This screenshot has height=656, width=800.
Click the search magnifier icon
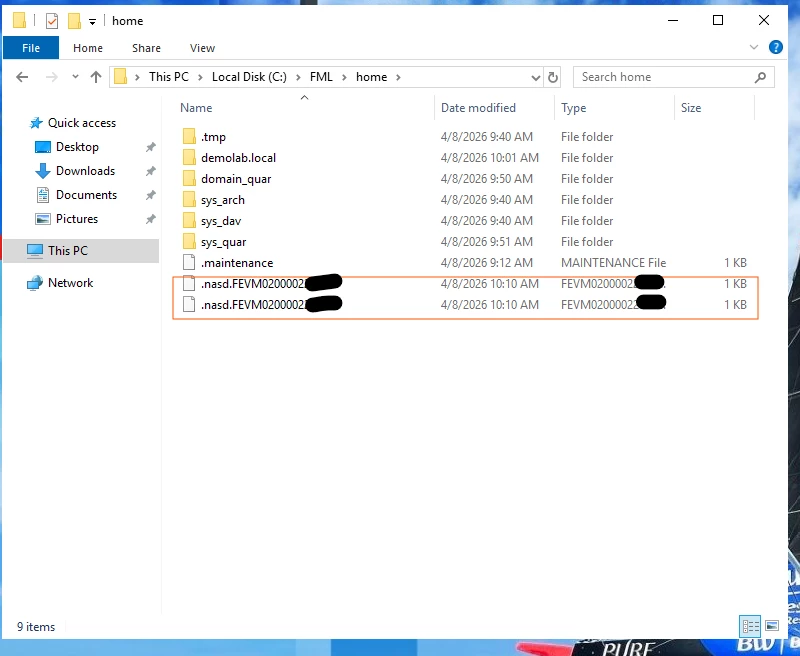tap(760, 77)
